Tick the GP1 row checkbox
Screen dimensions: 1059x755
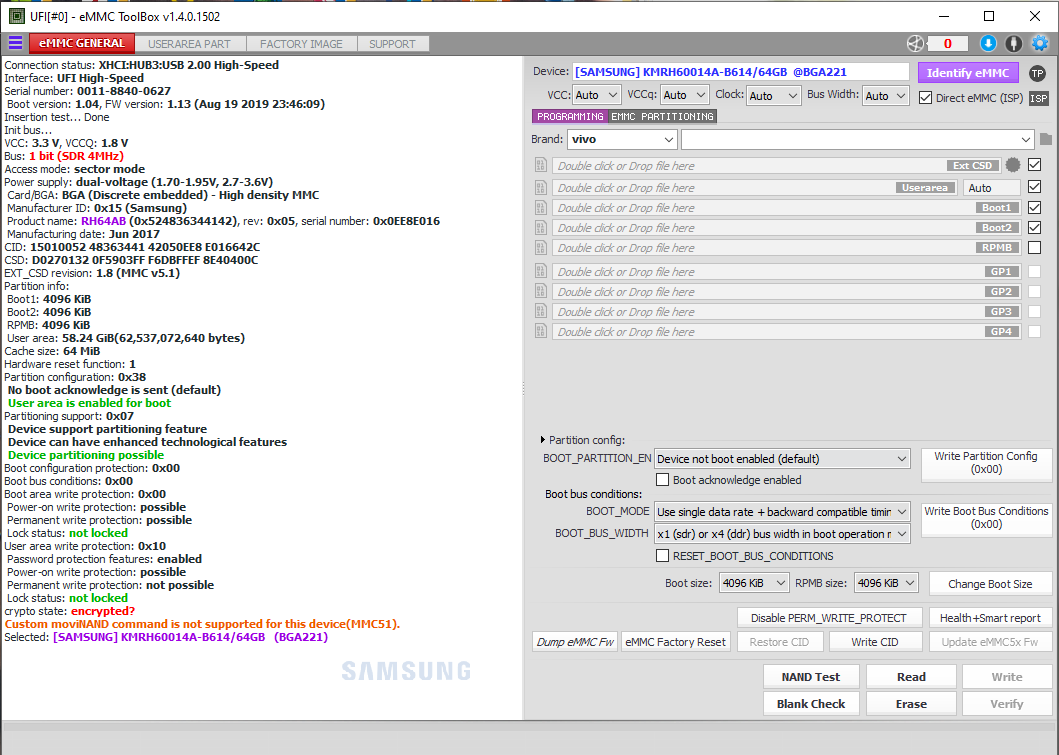pos(1034,271)
